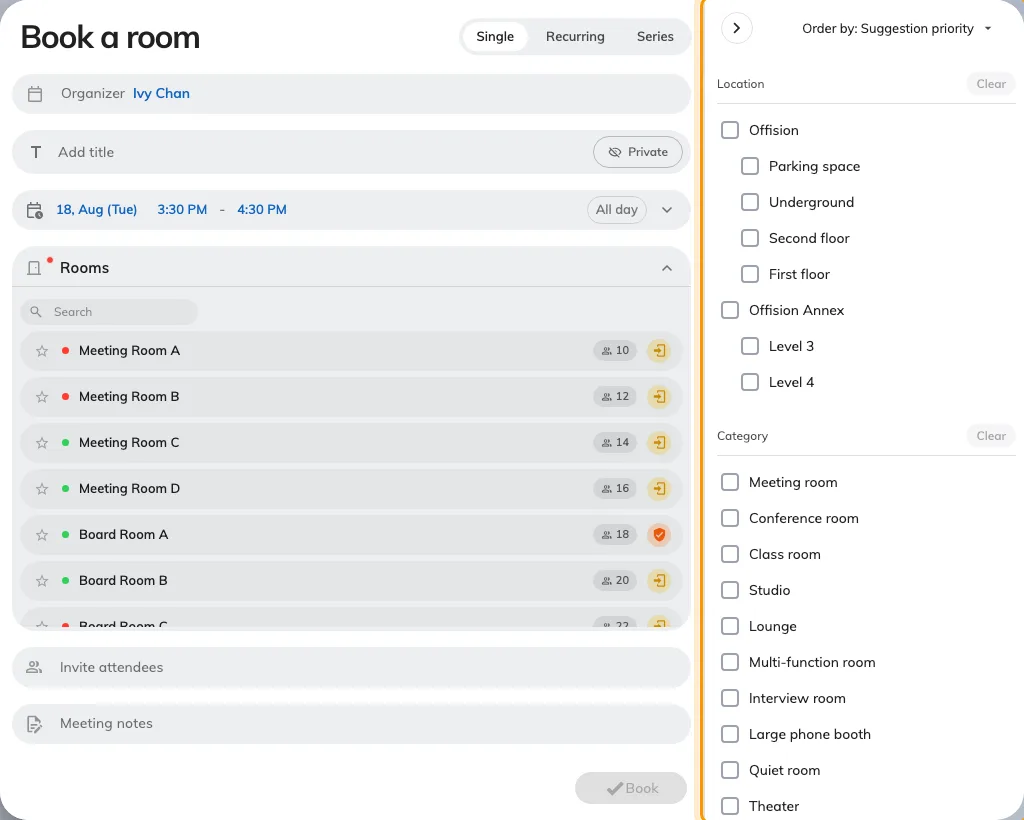Star Meeting Room C as favorite
Screen dimensions: 1024x820
coord(42,443)
